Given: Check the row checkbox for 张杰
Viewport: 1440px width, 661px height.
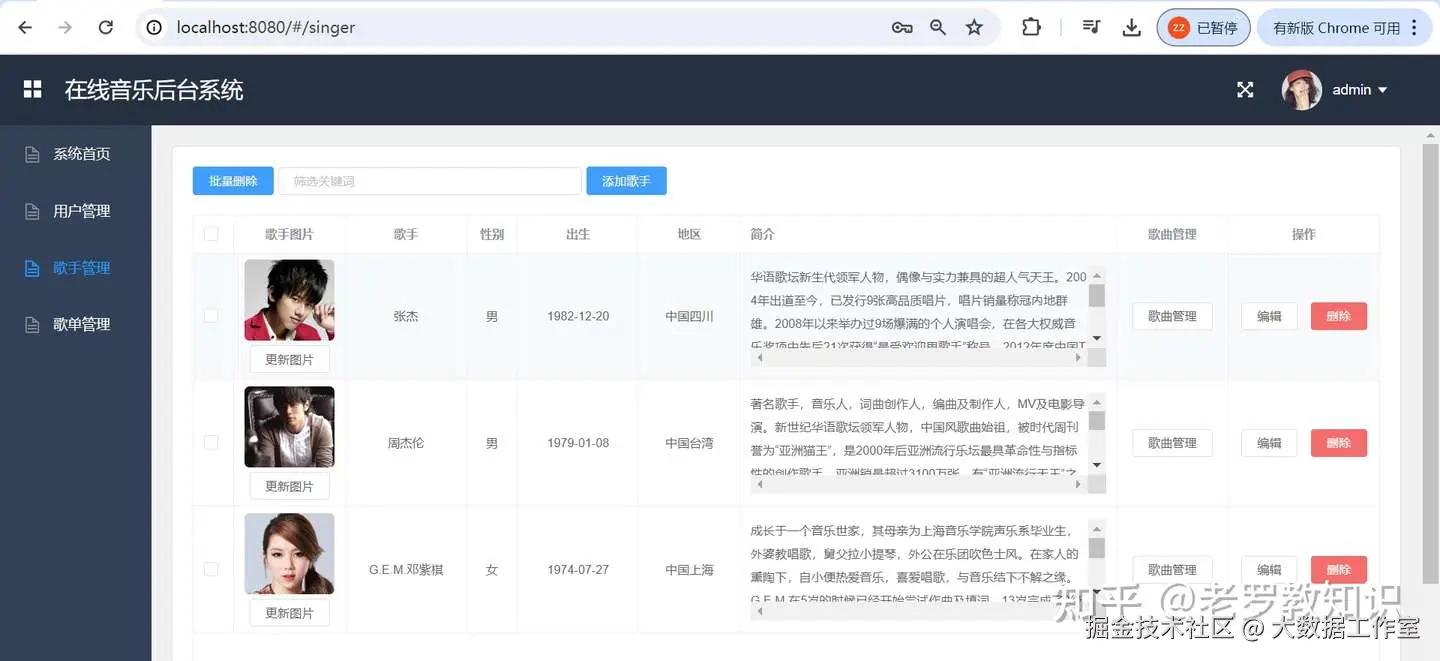Looking at the screenshot, I should 211,316.
